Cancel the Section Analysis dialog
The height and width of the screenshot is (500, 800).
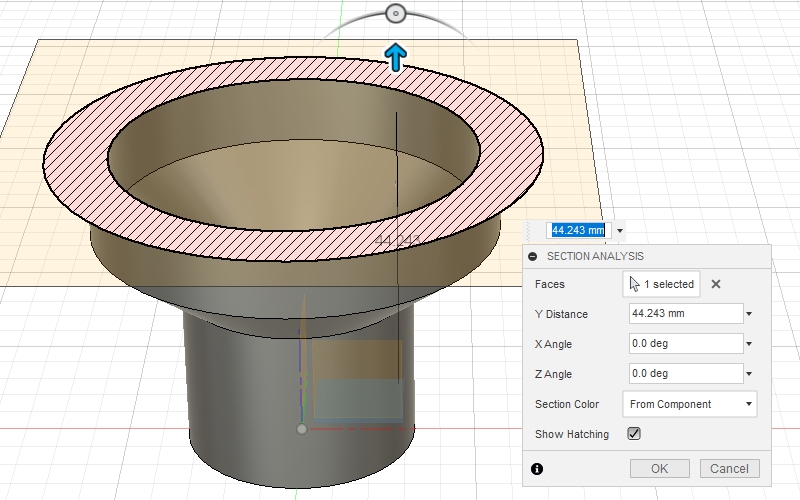730,468
